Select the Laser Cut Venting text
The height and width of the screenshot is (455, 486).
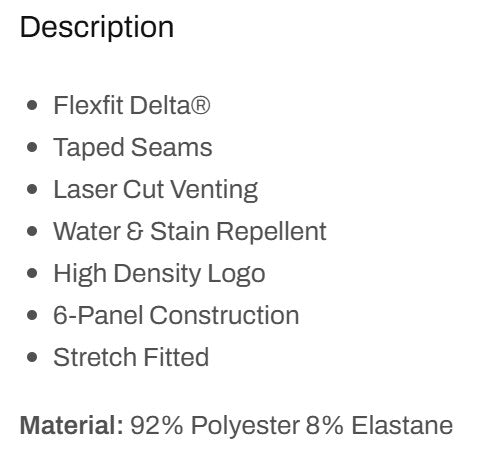(x=156, y=190)
